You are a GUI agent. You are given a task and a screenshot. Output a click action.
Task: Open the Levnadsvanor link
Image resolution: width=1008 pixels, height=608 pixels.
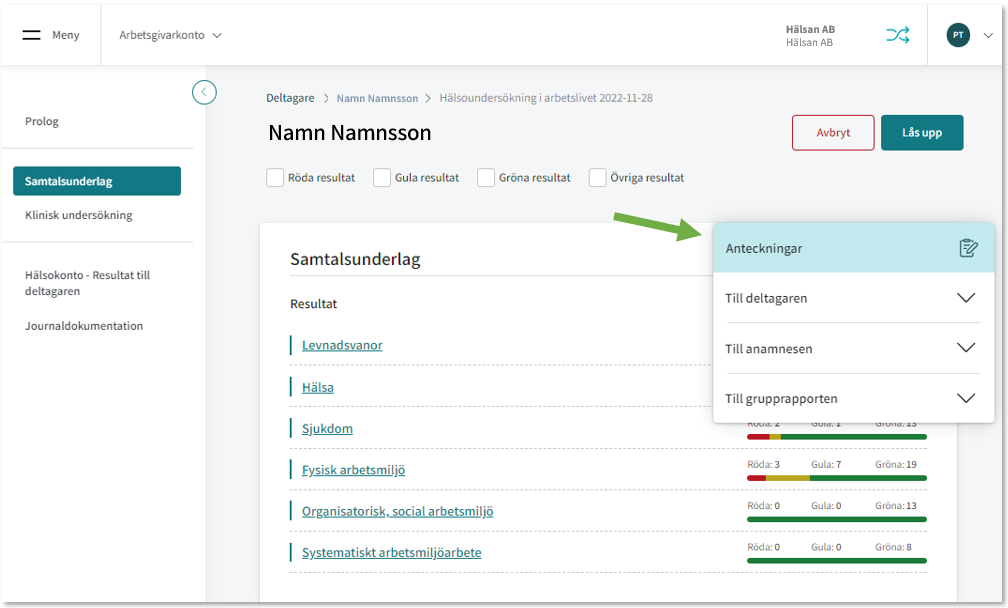(x=342, y=345)
